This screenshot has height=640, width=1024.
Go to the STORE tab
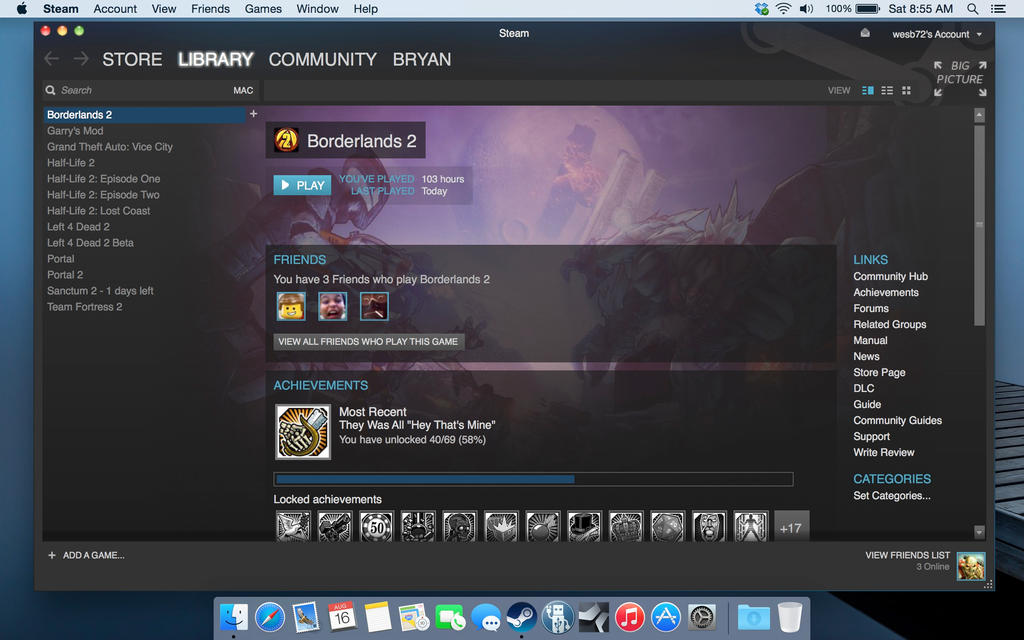[x=132, y=59]
